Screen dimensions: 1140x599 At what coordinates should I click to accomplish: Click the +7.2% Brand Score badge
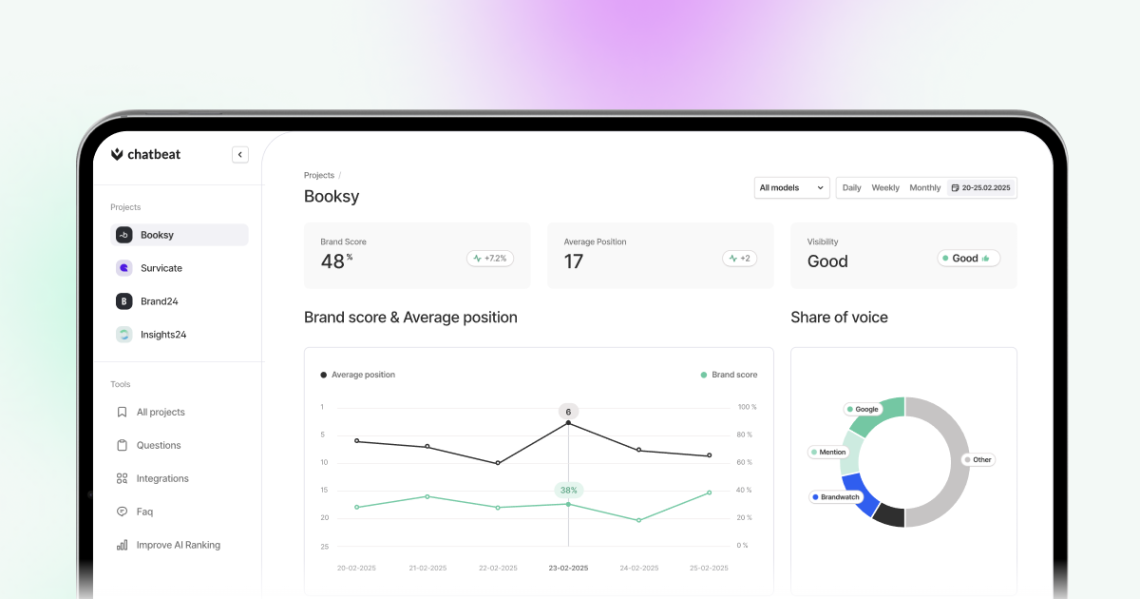pyautogui.click(x=490, y=258)
